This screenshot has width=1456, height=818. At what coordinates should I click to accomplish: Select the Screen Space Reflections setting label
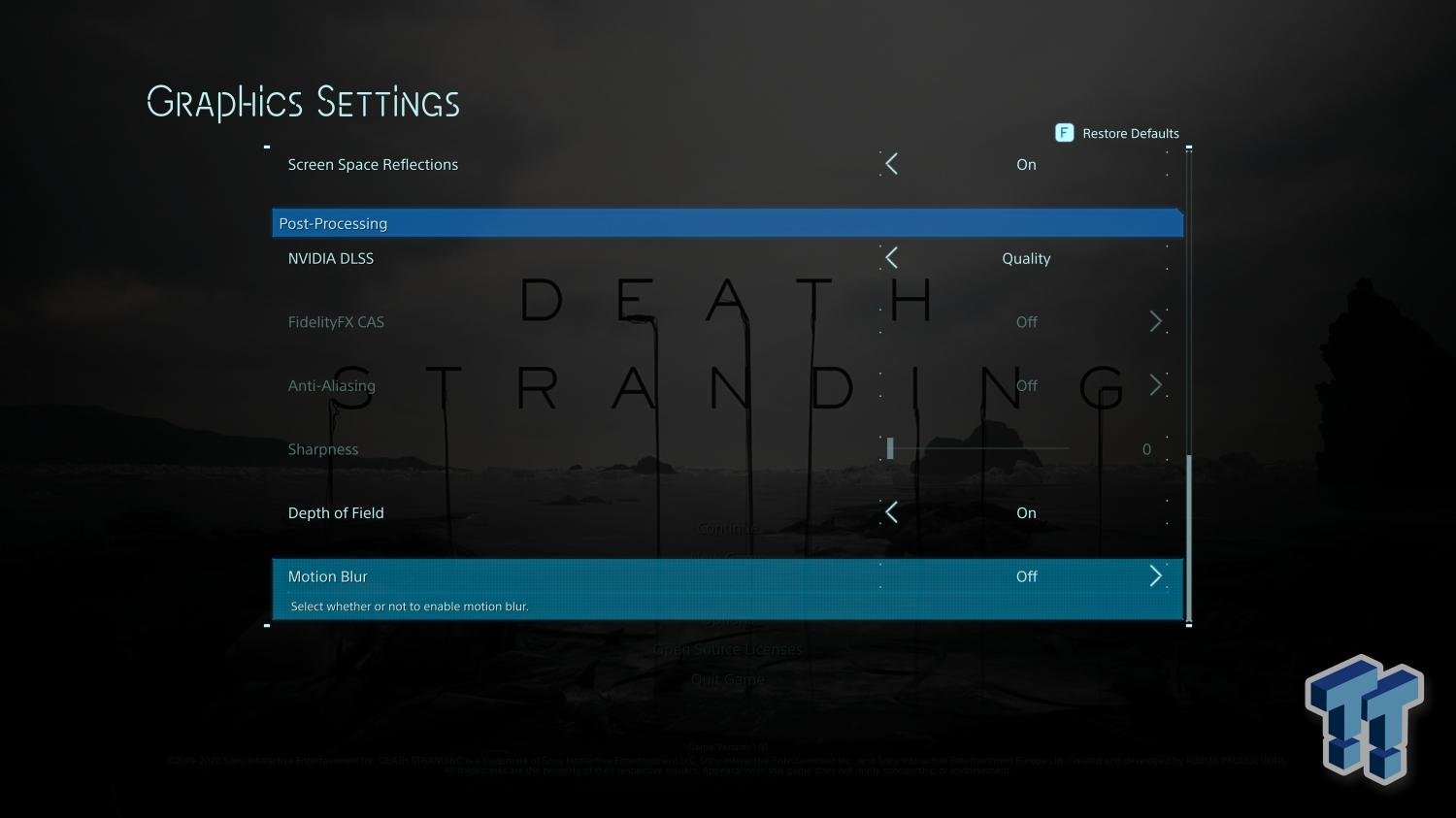373,165
